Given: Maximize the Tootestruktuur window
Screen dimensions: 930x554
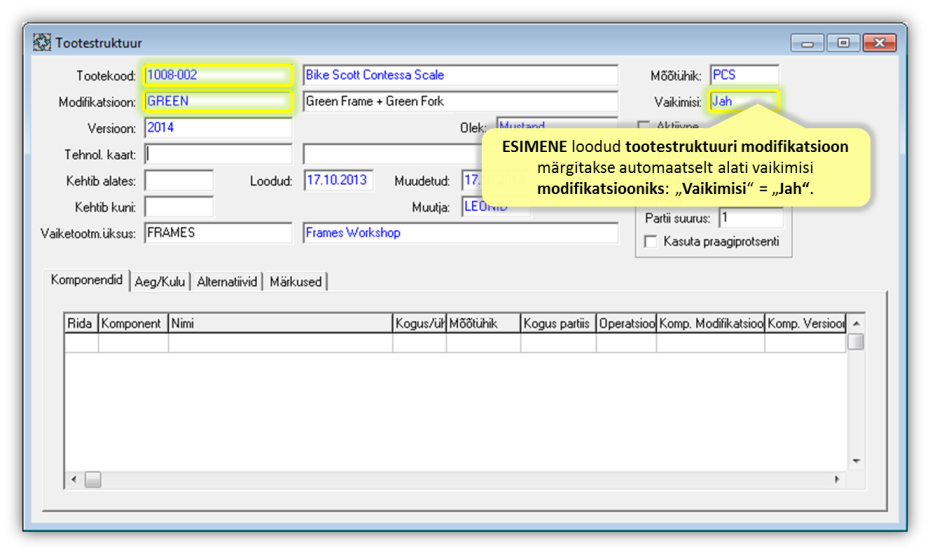Looking at the screenshot, I should tap(843, 43).
